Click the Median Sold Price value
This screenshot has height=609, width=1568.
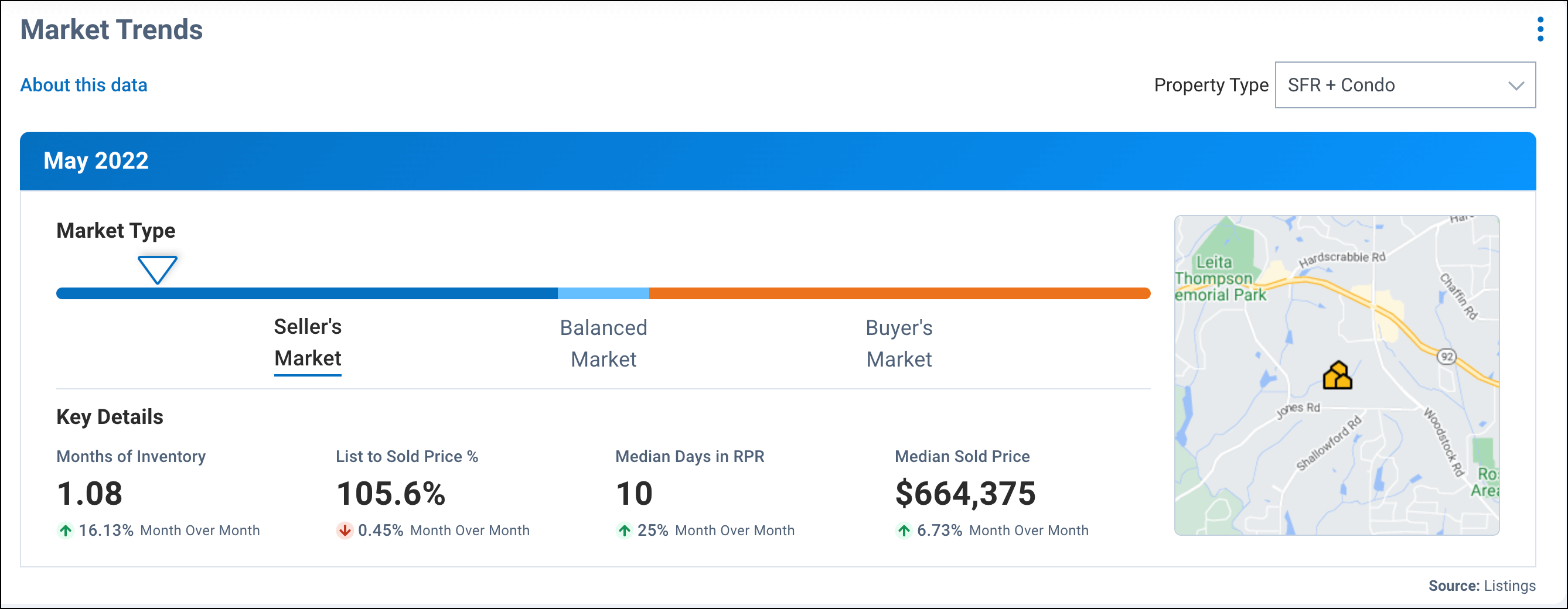(x=965, y=494)
